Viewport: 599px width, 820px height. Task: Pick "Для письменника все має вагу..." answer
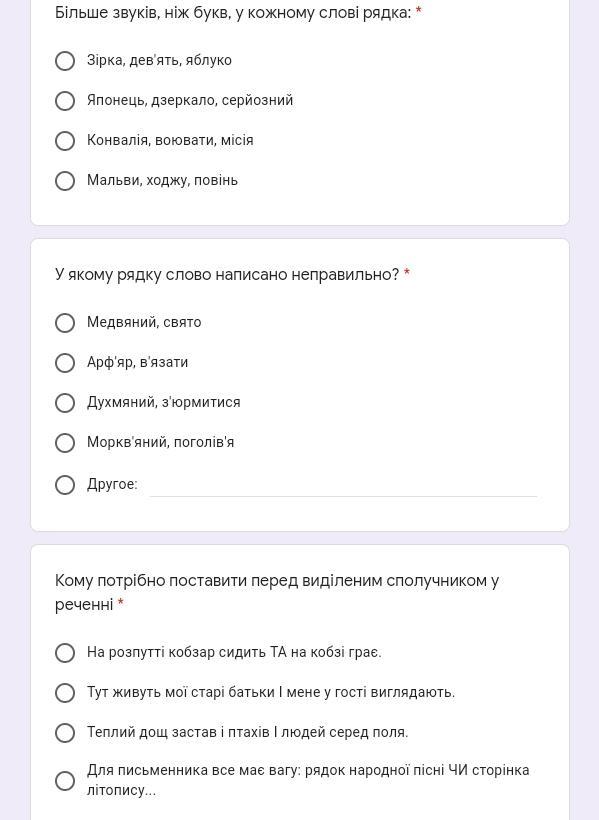coord(65,780)
